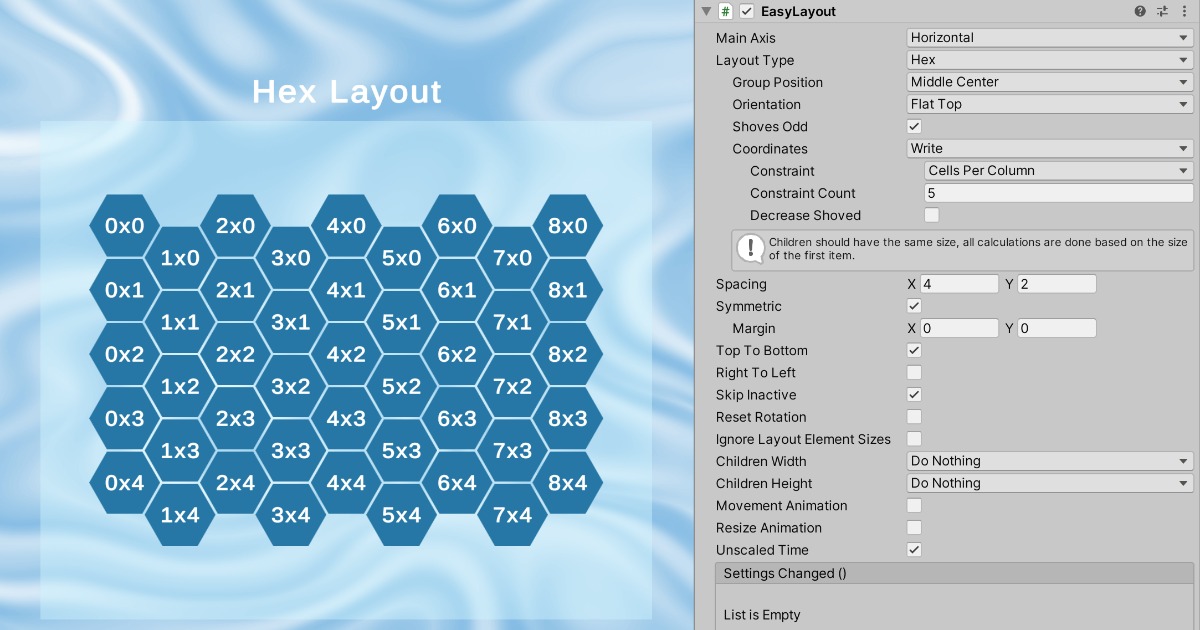Click the Orientation dropdown arrow icon
This screenshot has height=630, width=1200.
pyautogui.click(x=1184, y=104)
